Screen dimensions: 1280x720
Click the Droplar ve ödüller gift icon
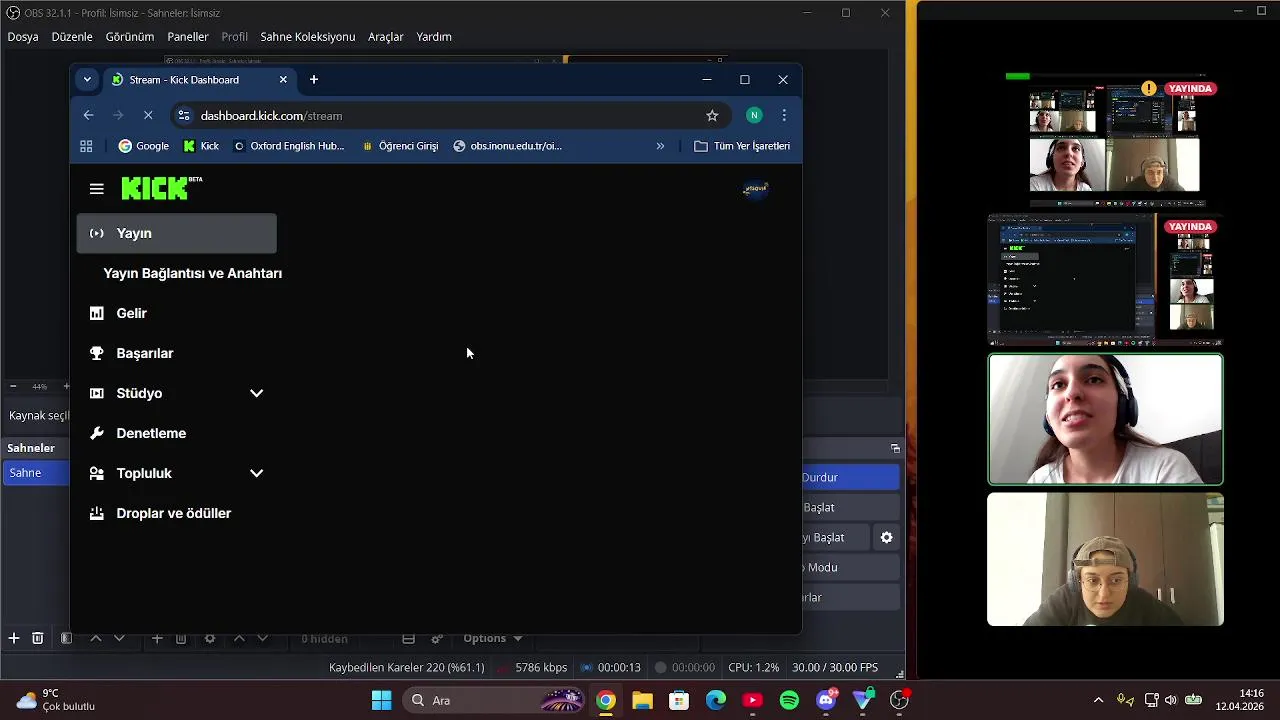click(96, 513)
